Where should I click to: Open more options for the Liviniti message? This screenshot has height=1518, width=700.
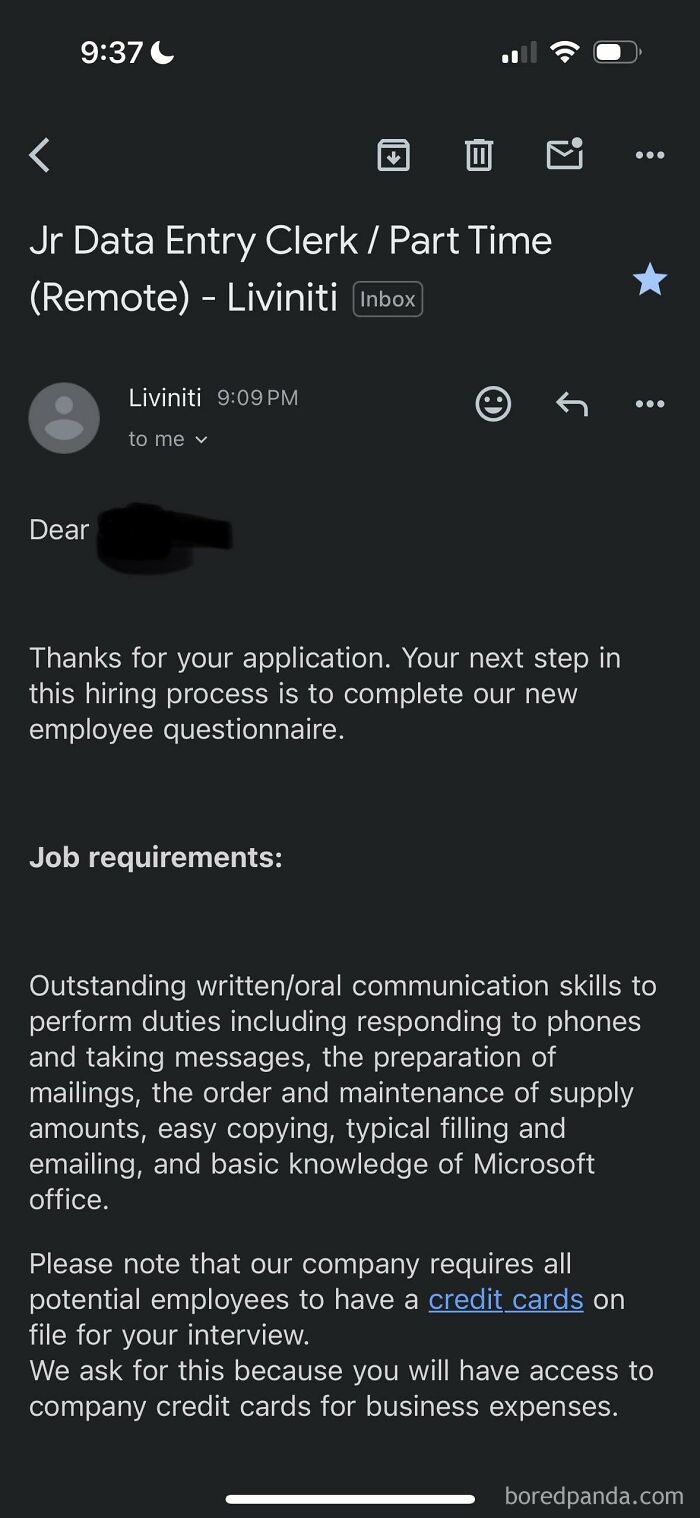click(649, 404)
